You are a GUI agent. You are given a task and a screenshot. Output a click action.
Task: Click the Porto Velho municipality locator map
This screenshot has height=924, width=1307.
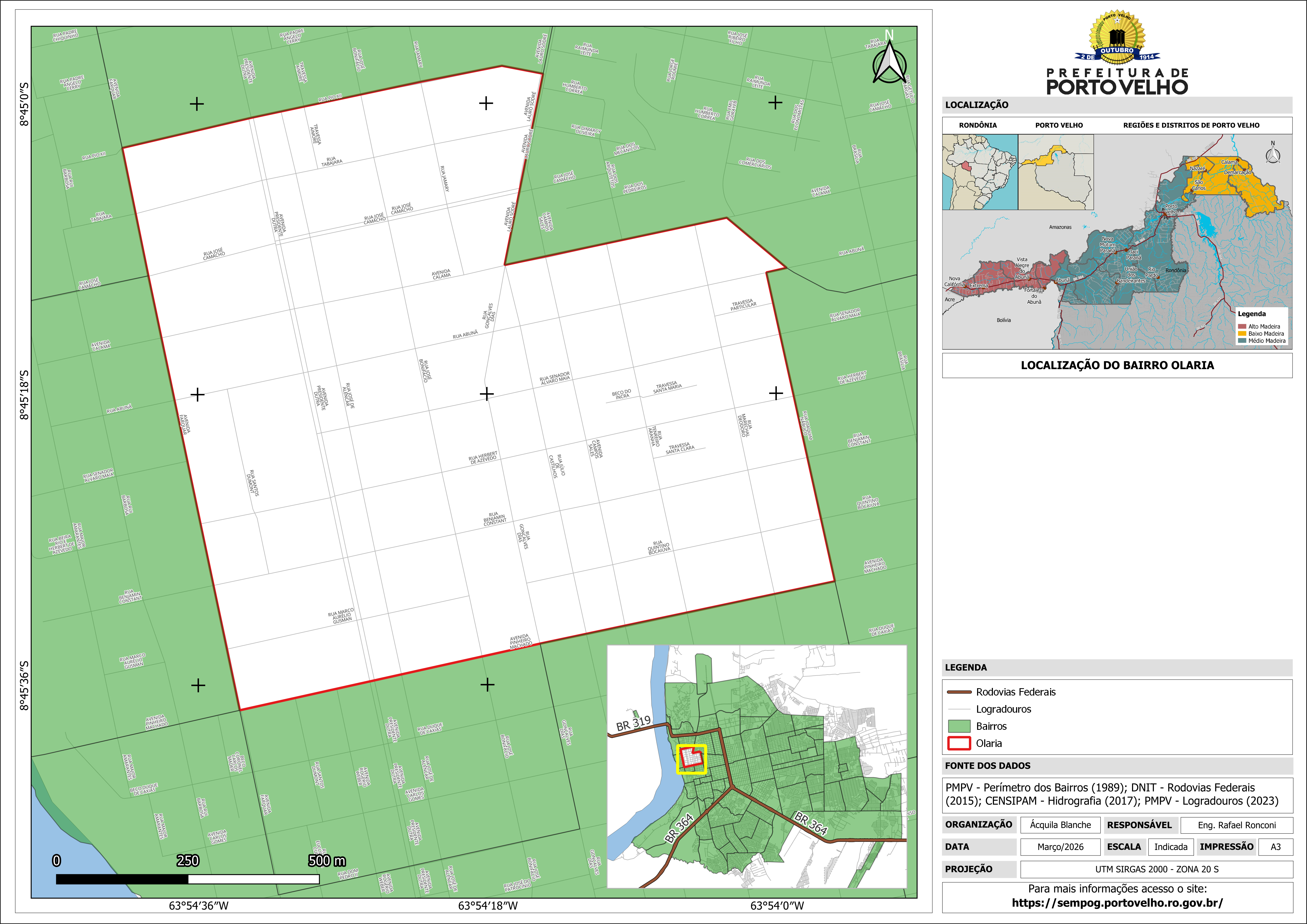[x=1055, y=172]
